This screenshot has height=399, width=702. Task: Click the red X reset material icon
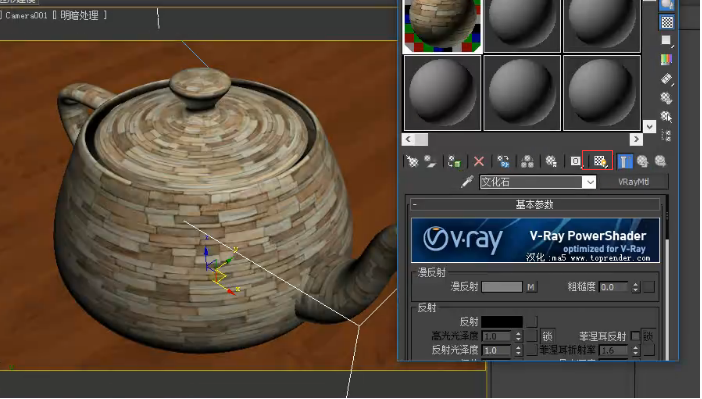[x=479, y=161]
